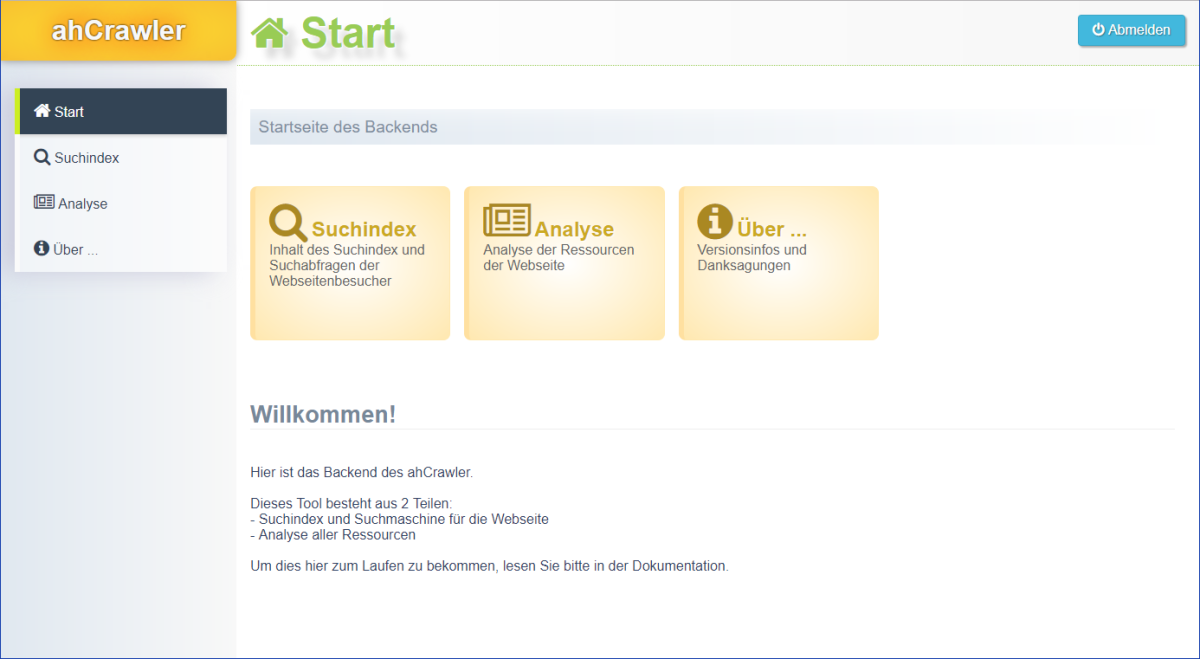
Task: Open the Suchindex tile heading
Action: coord(364,229)
